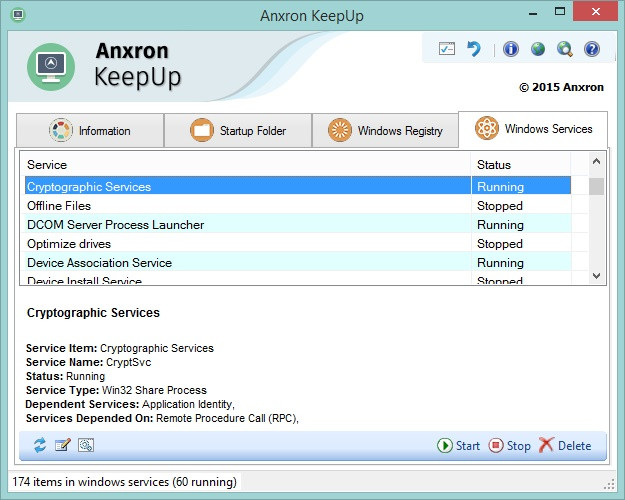The image size is (625, 500).
Task: Click the edit service pencil icon
Action: coord(63,445)
